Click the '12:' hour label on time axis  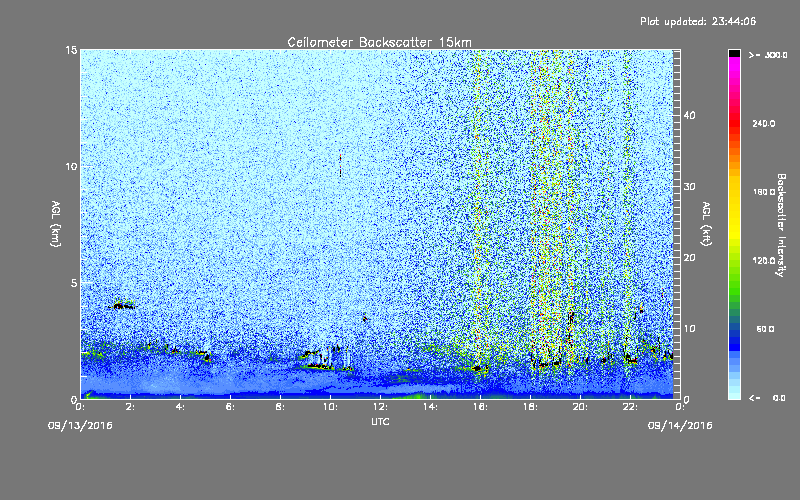click(x=380, y=407)
